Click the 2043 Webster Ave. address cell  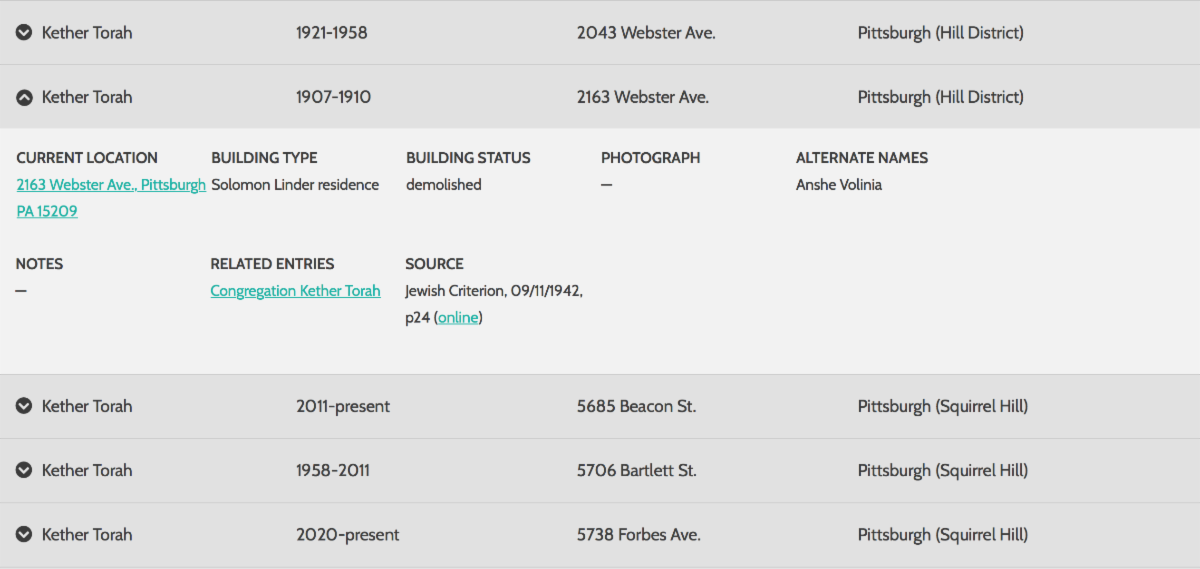(646, 33)
